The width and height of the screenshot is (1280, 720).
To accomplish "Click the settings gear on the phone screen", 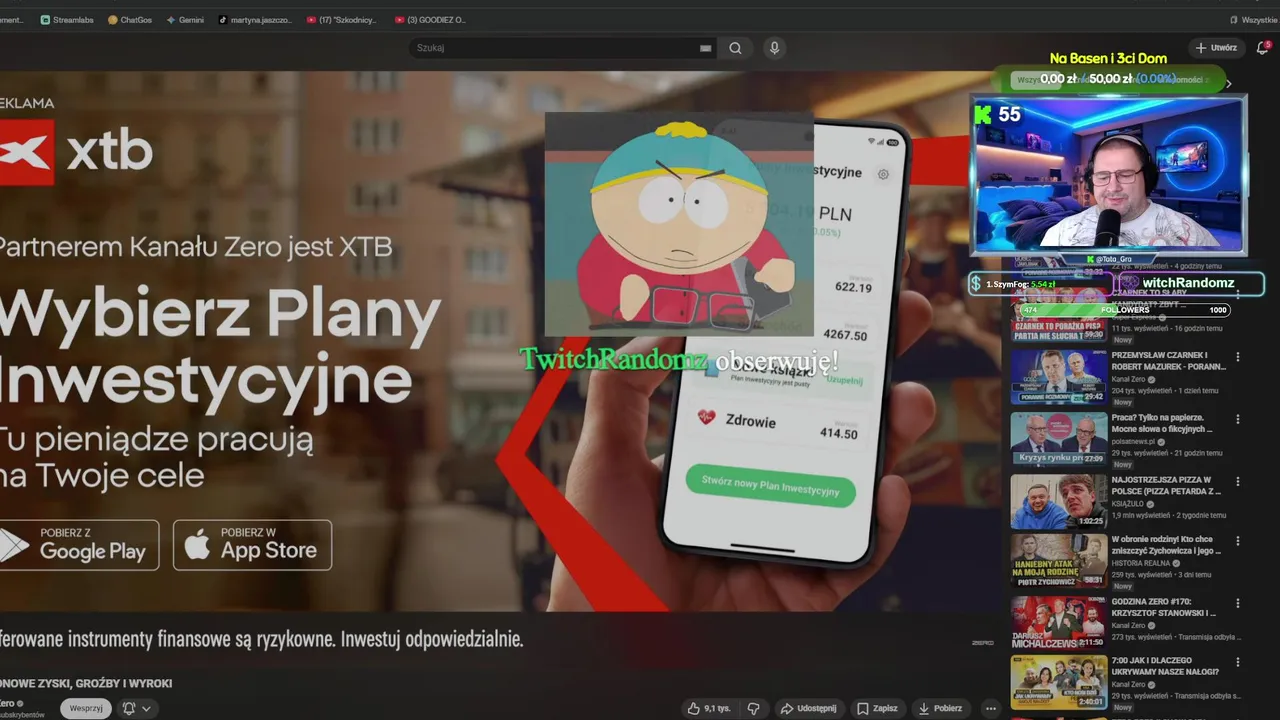I will tap(883, 174).
